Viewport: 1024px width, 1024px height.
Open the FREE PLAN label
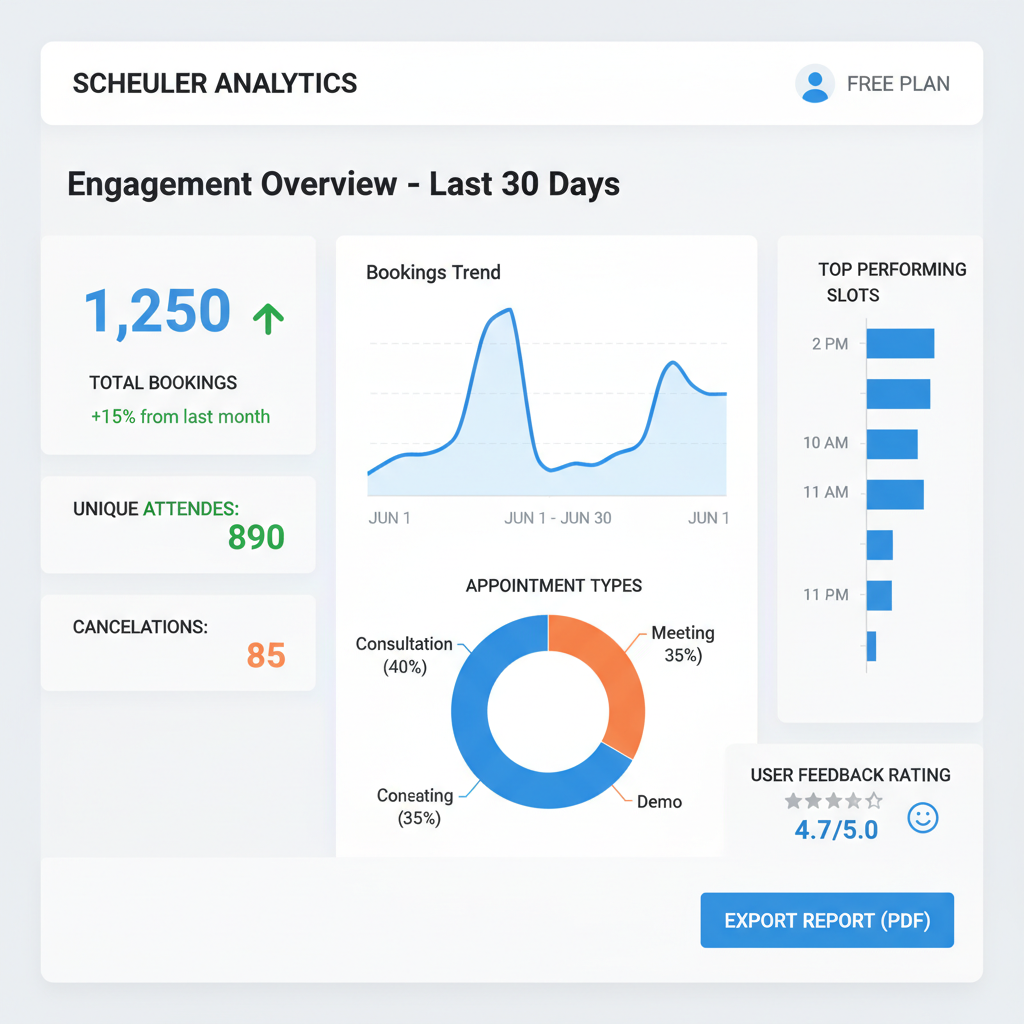pyautogui.click(x=898, y=84)
